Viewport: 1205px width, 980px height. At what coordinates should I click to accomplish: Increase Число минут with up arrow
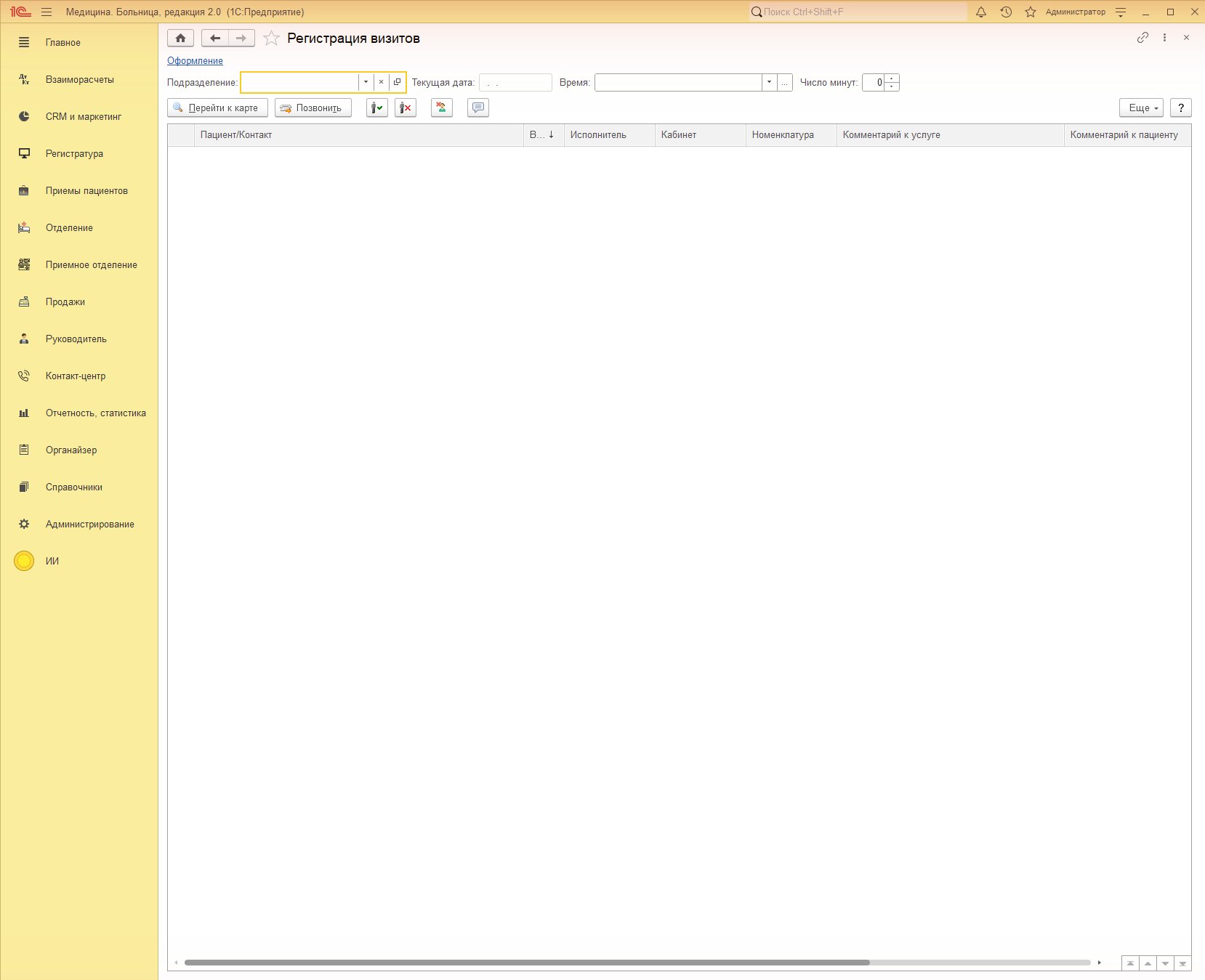pyautogui.click(x=892, y=78)
